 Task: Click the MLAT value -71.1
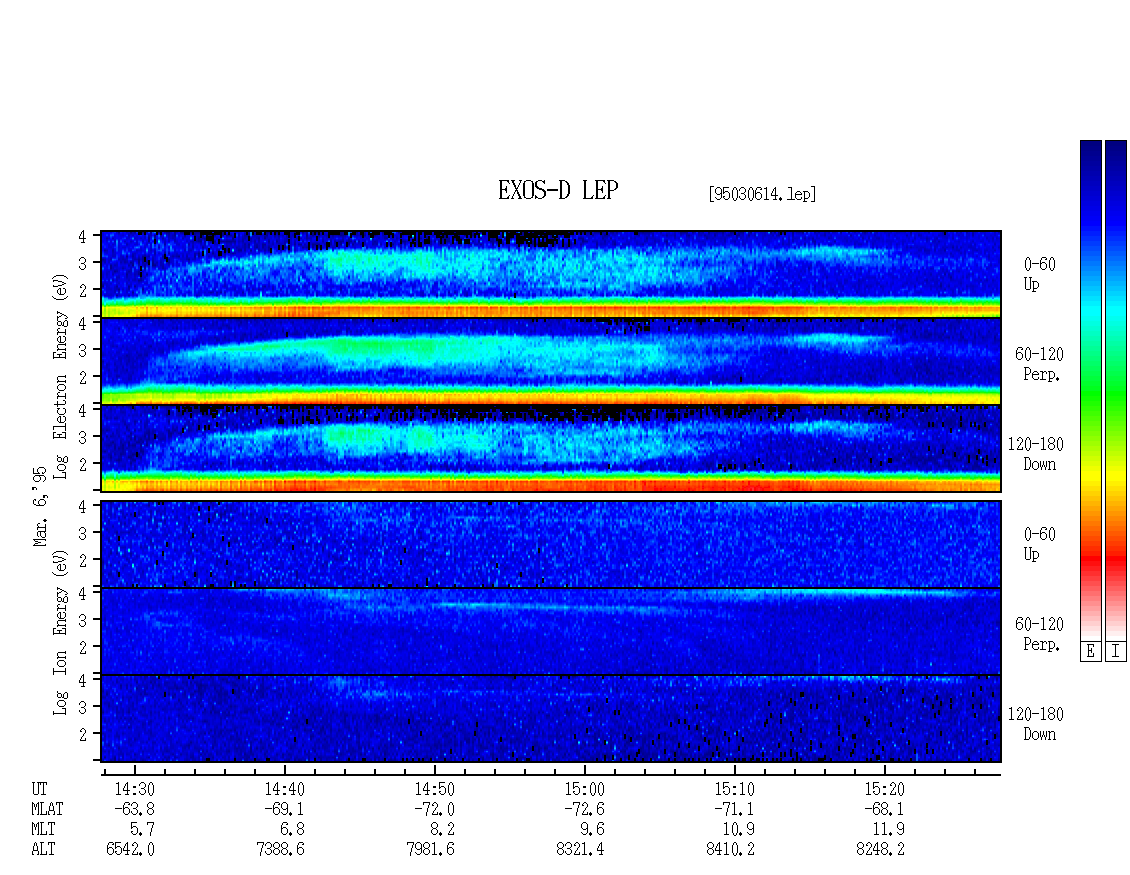click(734, 809)
